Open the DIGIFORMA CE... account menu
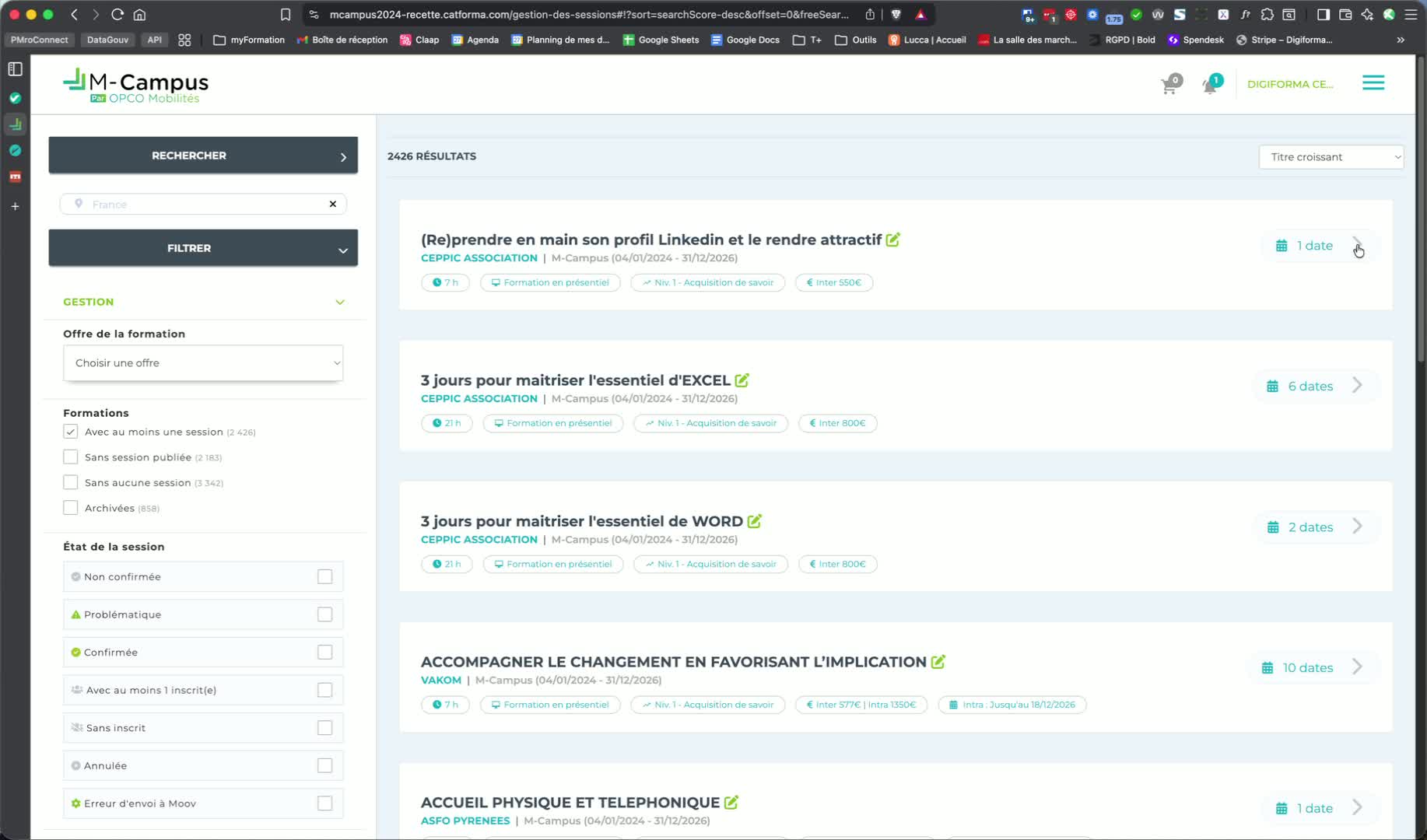Image resolution: width=1427 pixels, height=840 pixels. (x=1290, y=84)
